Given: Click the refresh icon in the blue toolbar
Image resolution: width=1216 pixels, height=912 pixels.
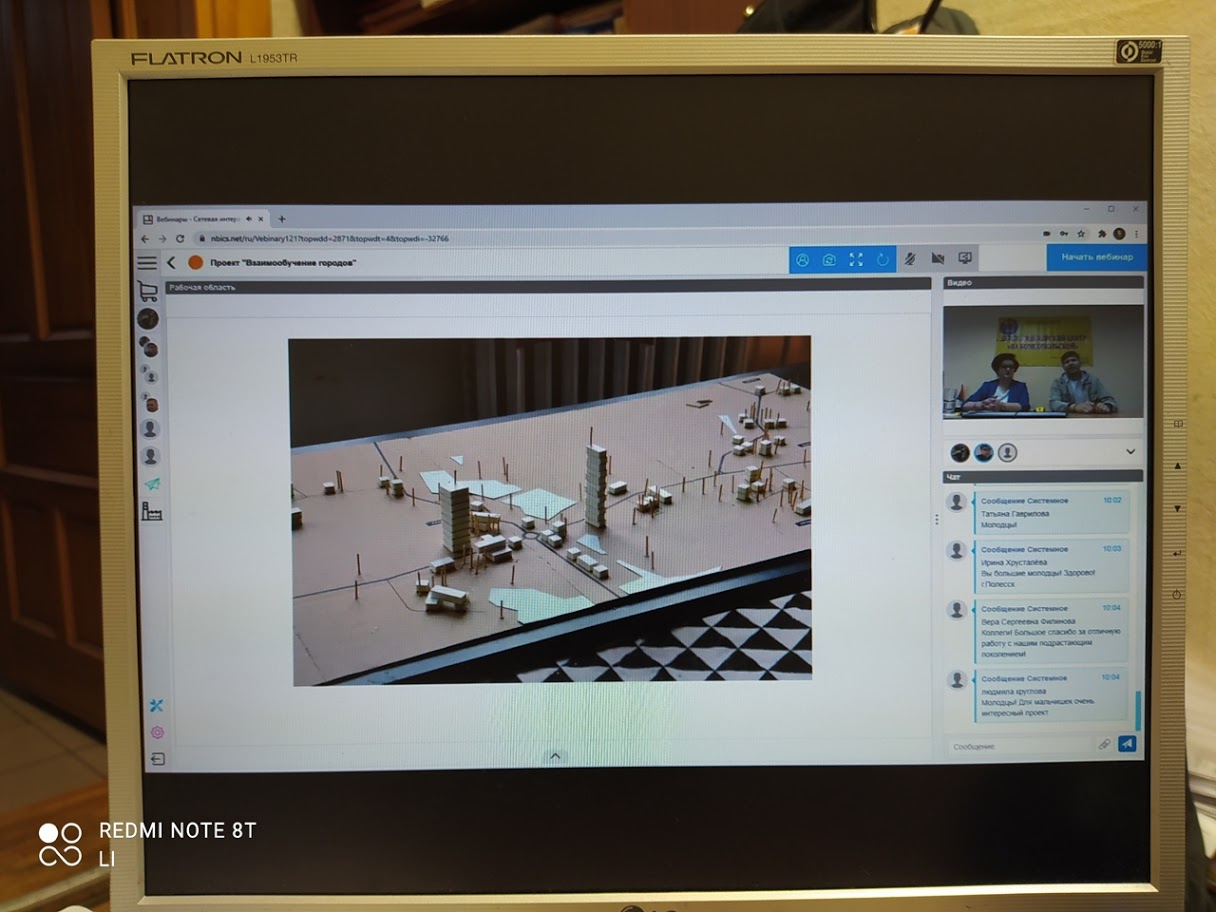Looking at the screenshot, I should pyautogui.click(x=883, y=259).
